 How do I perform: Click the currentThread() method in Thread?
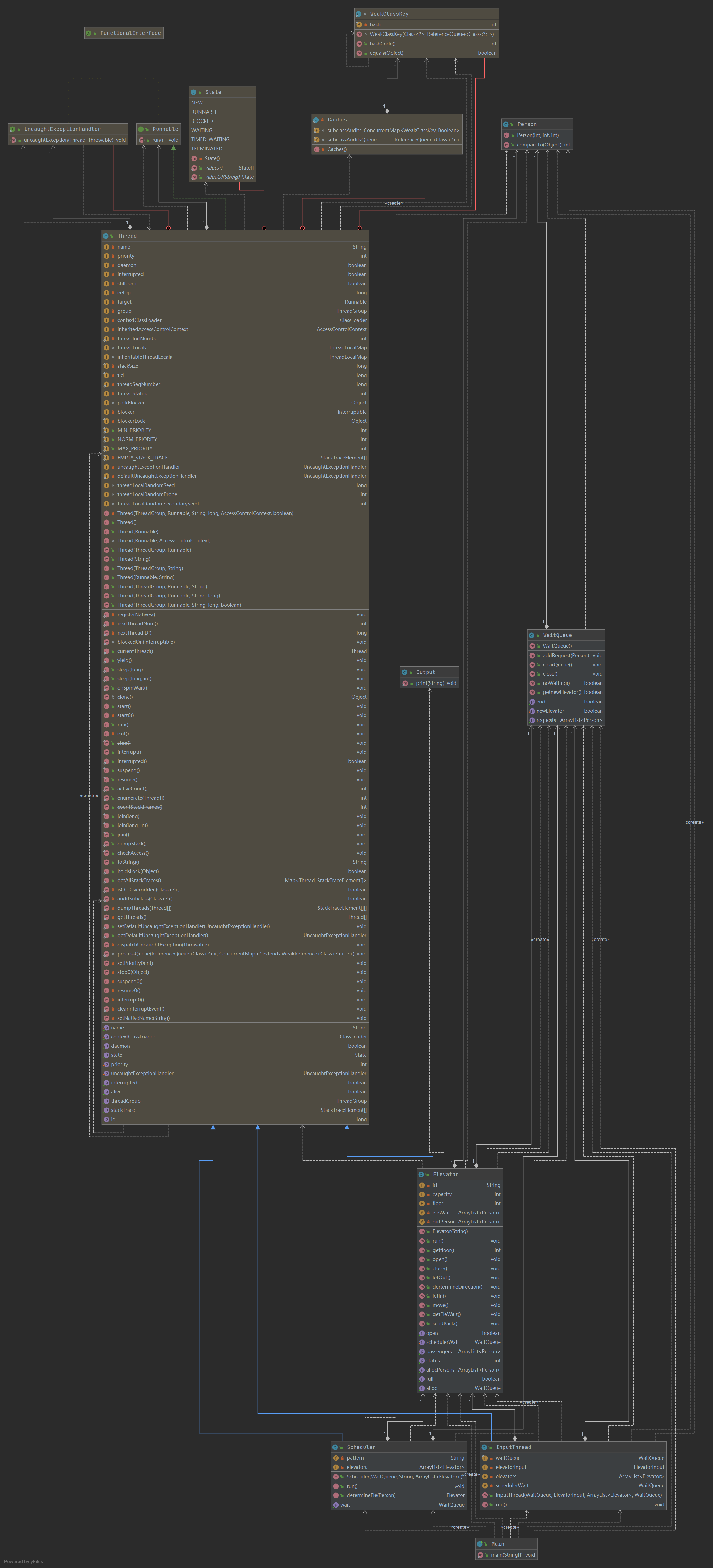135,651
